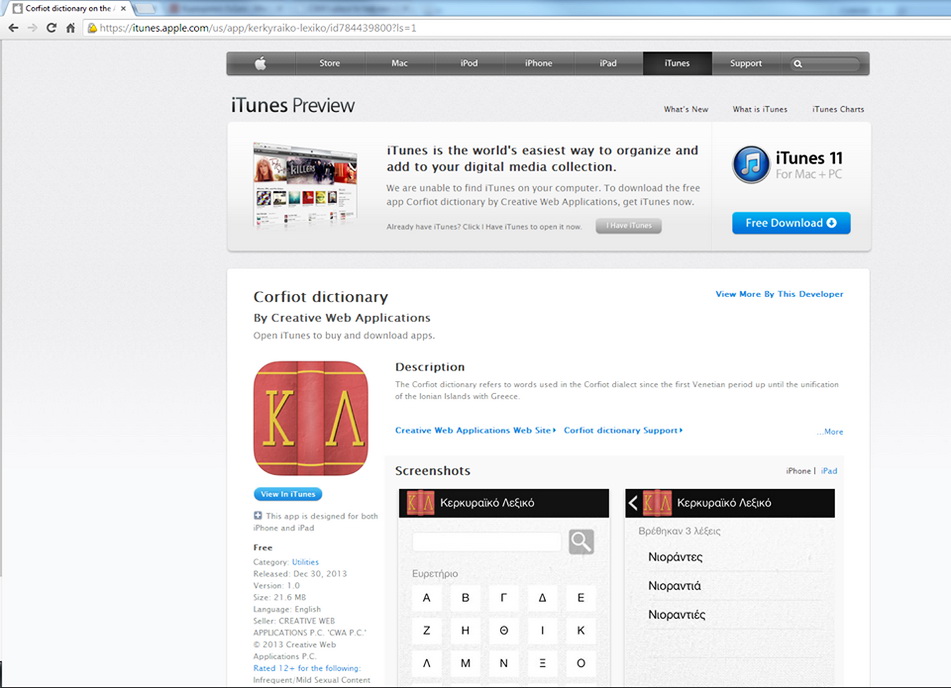Click the Κ letter key in screenshot
This screenshot has height=688, width=951.
(x=581, y=630)
